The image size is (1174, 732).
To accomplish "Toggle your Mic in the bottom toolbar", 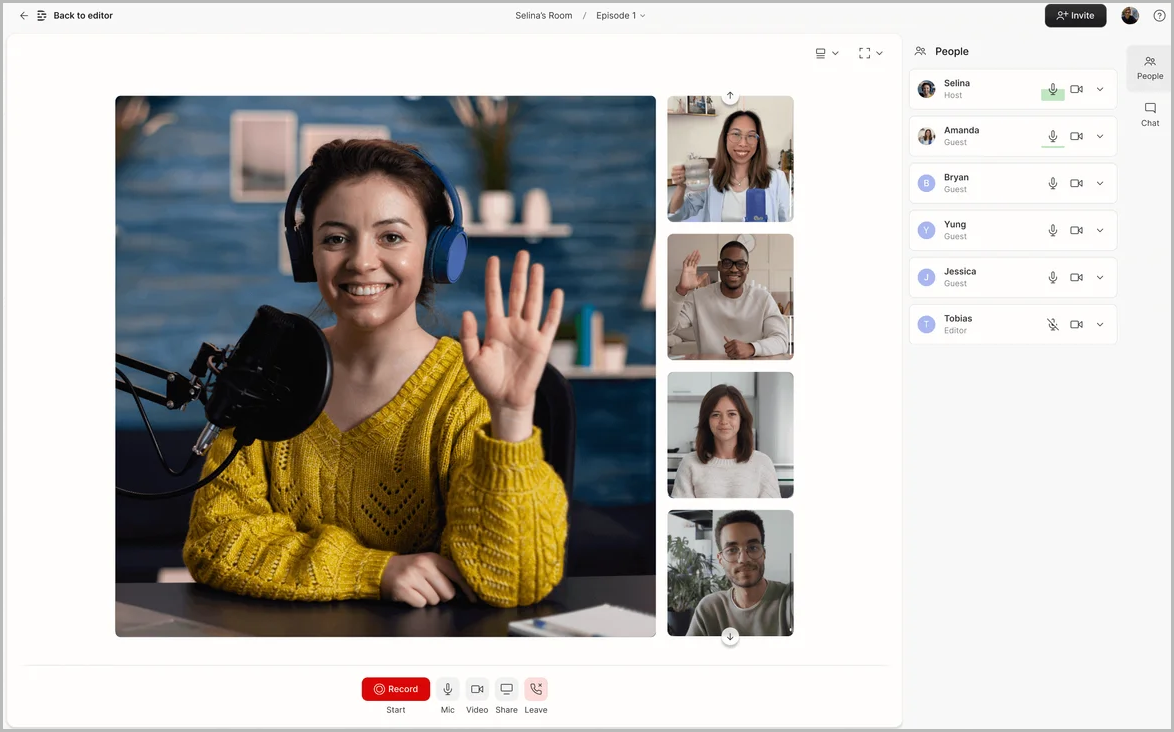I will (447, 689).
